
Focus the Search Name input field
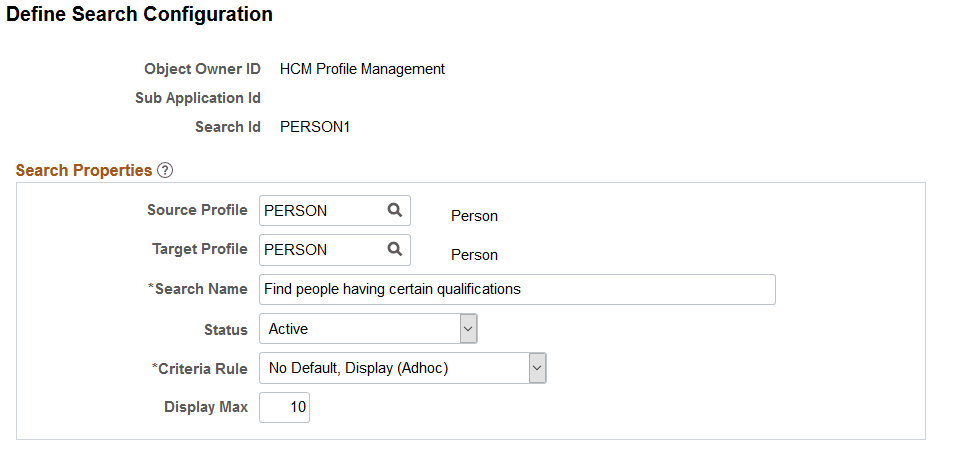516,289
